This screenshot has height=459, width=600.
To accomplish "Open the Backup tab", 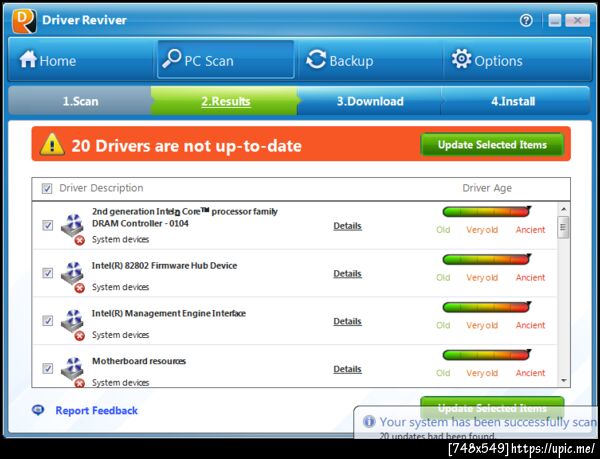I will point(370,60).
